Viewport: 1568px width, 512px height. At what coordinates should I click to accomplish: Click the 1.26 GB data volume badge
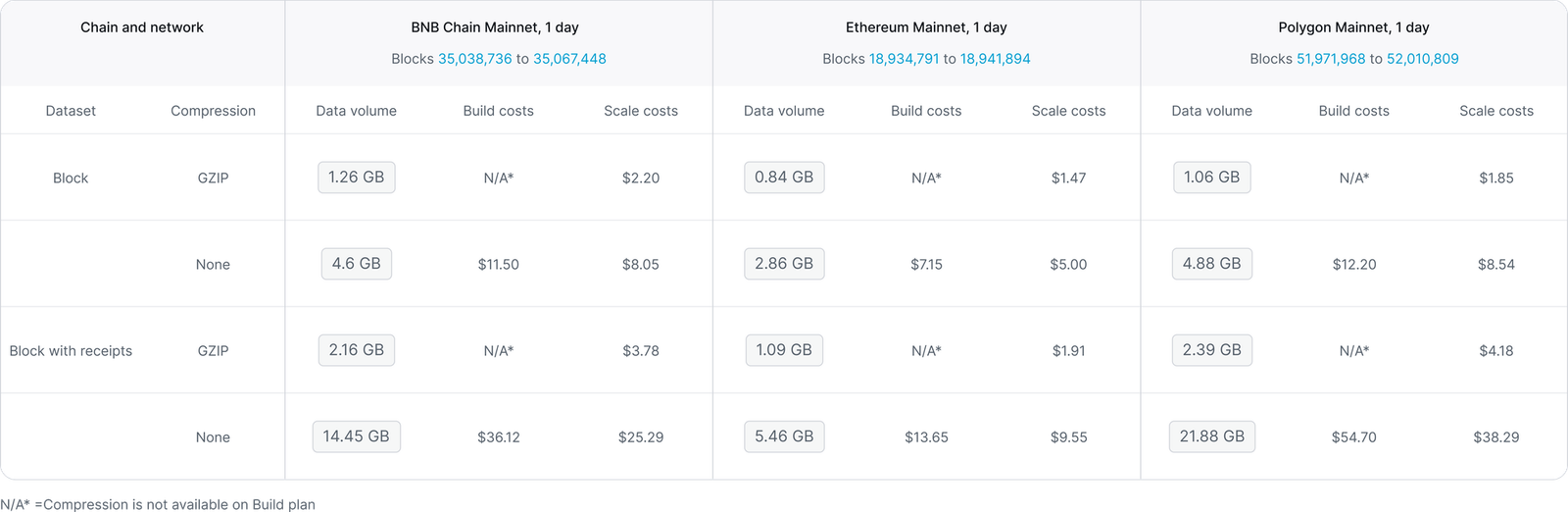pos(357,178)
